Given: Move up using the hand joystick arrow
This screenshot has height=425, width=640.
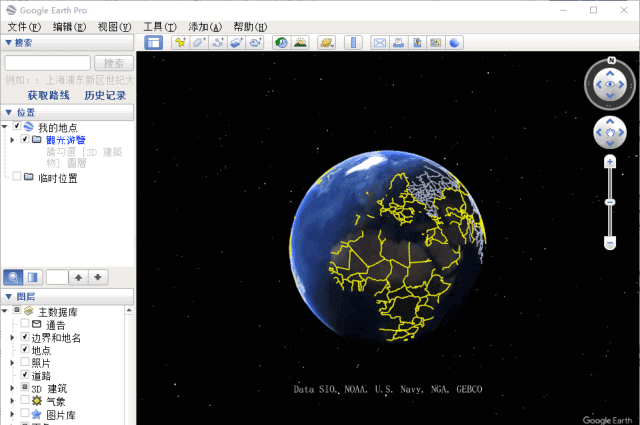Looking at the screenshot, I should 610,121.
